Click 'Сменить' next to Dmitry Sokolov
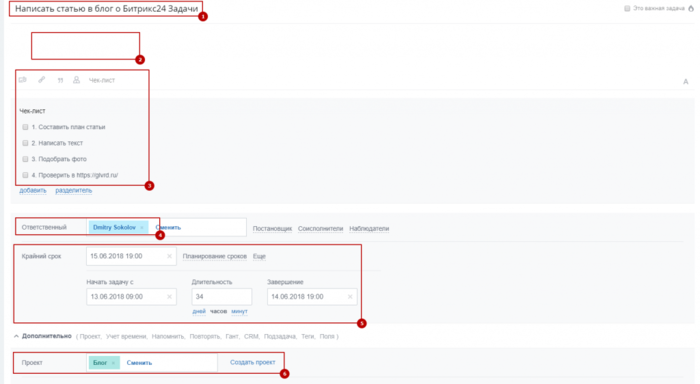700x384 pixels. click(x=168, y=228)
